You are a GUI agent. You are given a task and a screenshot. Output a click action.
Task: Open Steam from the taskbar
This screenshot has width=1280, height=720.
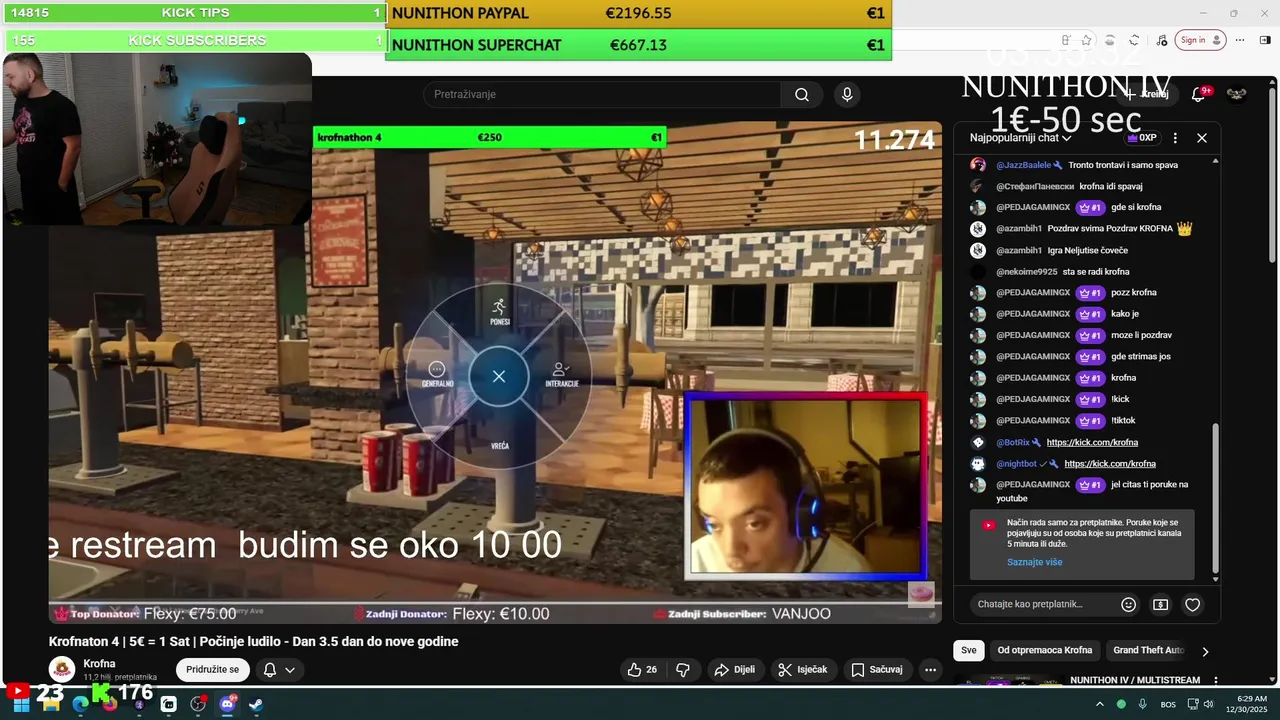(256, 704)
